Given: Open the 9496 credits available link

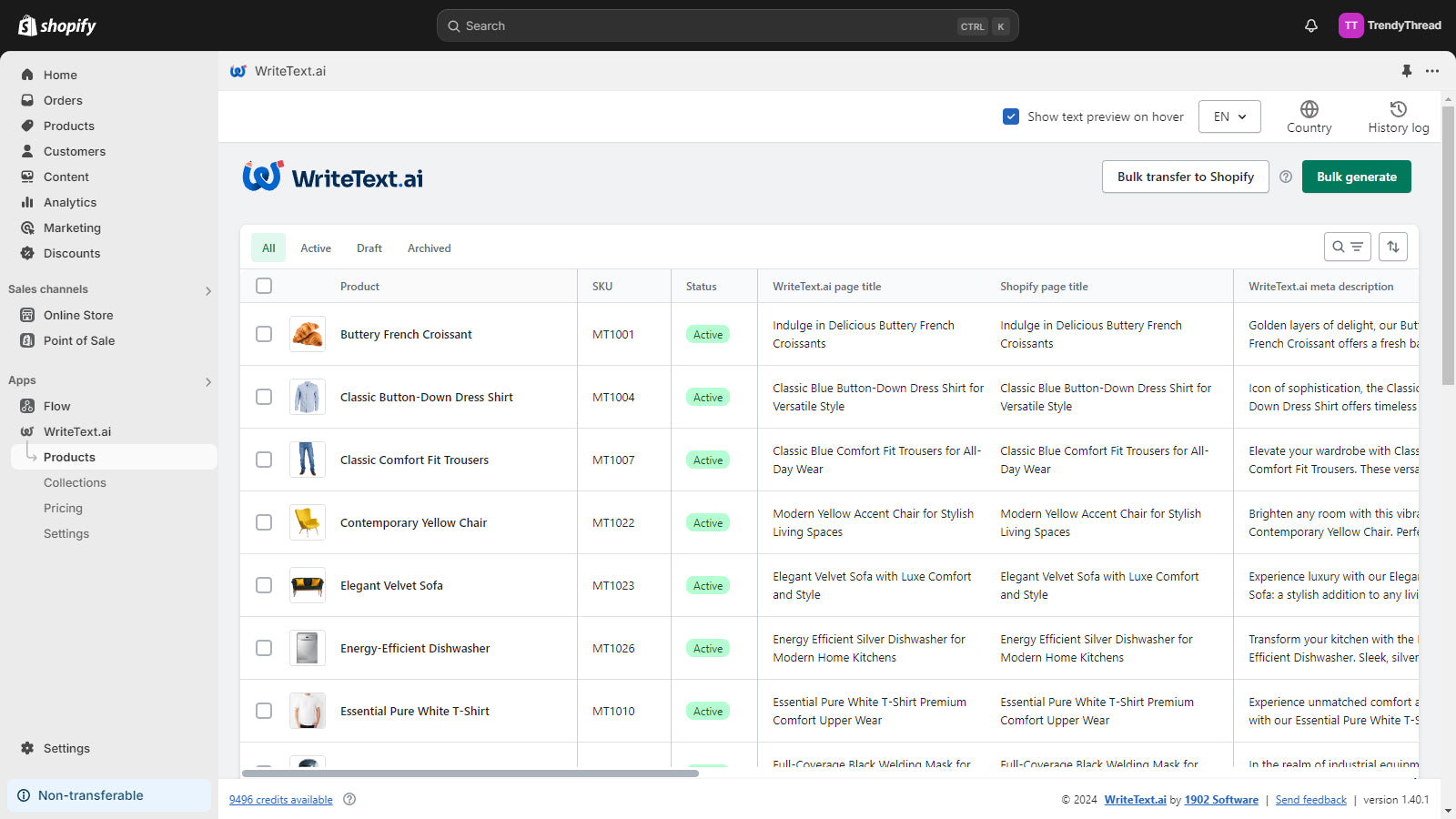Looking at the screenshot, I should pos(281,800).
